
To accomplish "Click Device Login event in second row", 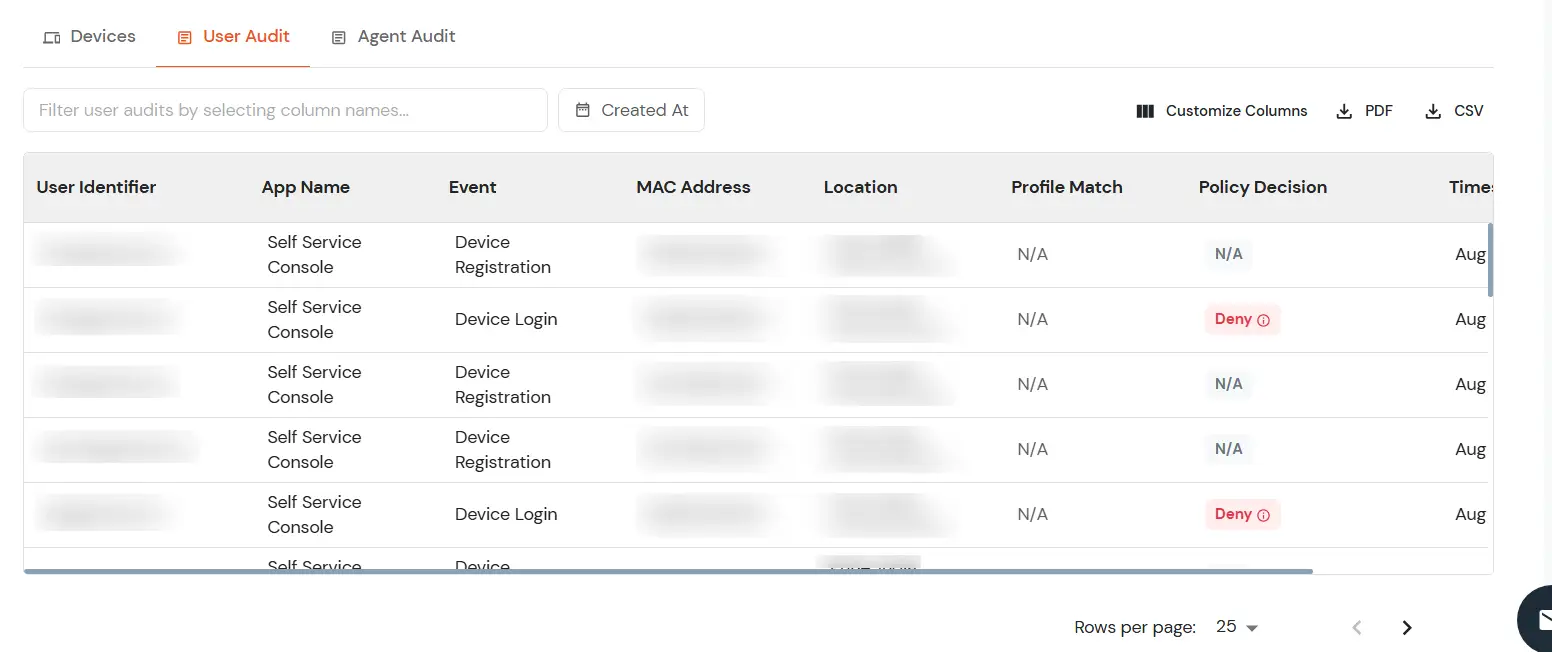I will tap(506, 319).
